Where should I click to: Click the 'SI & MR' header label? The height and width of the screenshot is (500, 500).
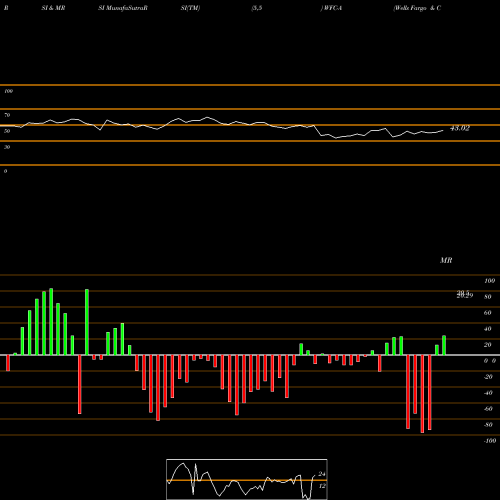click(53, 8)
